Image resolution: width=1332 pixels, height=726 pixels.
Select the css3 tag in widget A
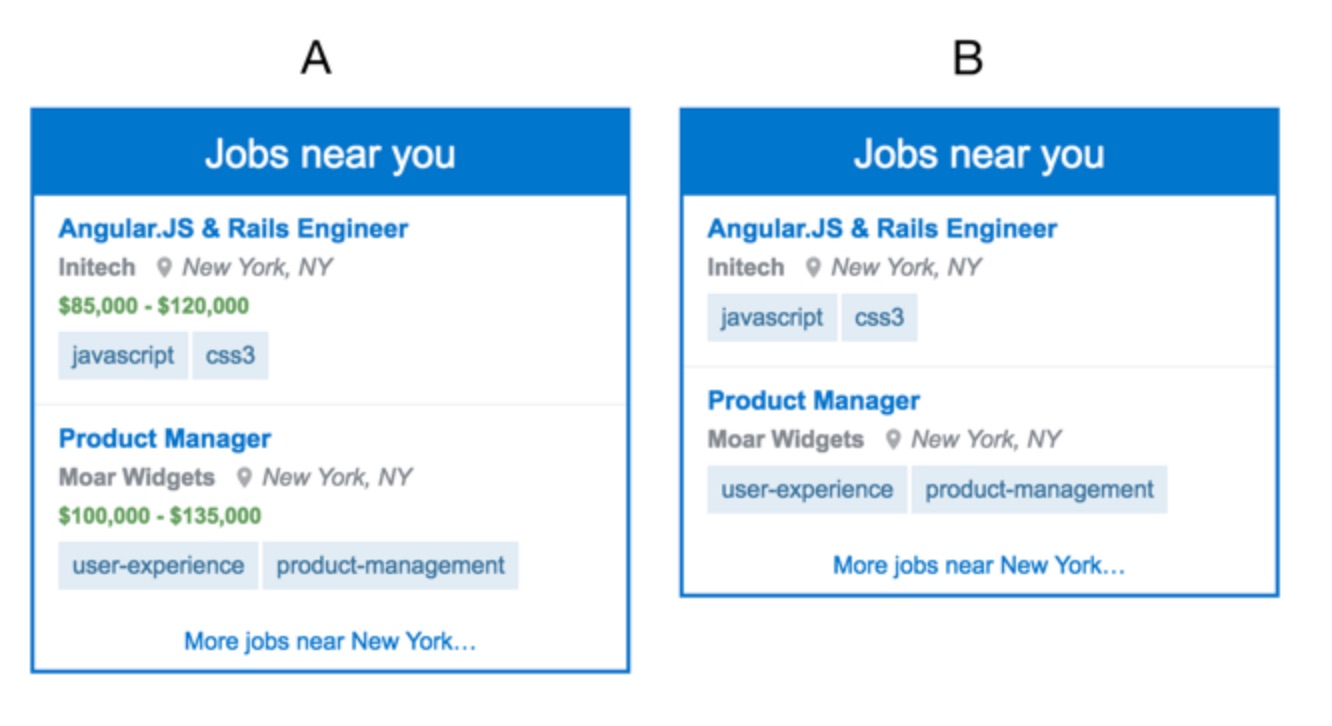(x=230, y=356)
